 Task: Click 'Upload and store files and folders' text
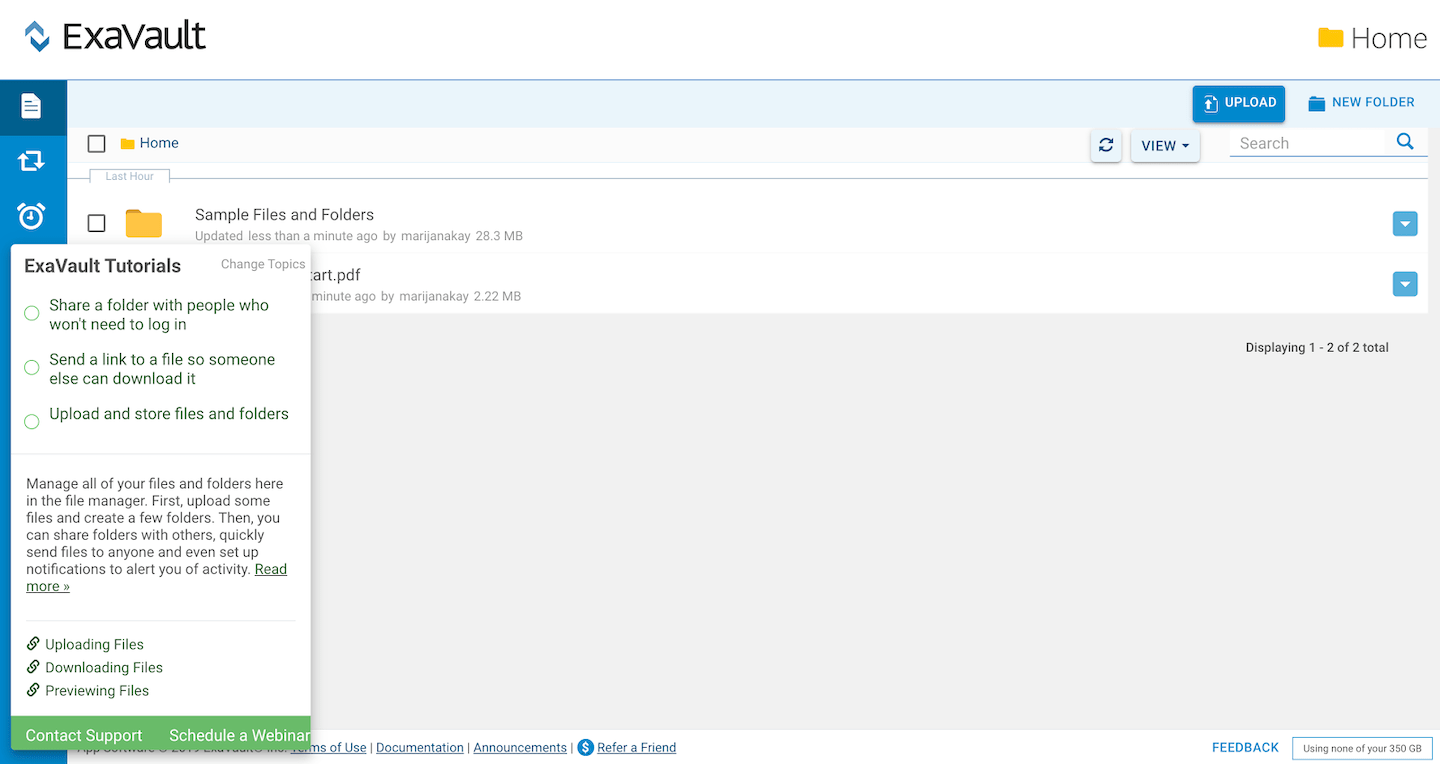tap(169, 413)
